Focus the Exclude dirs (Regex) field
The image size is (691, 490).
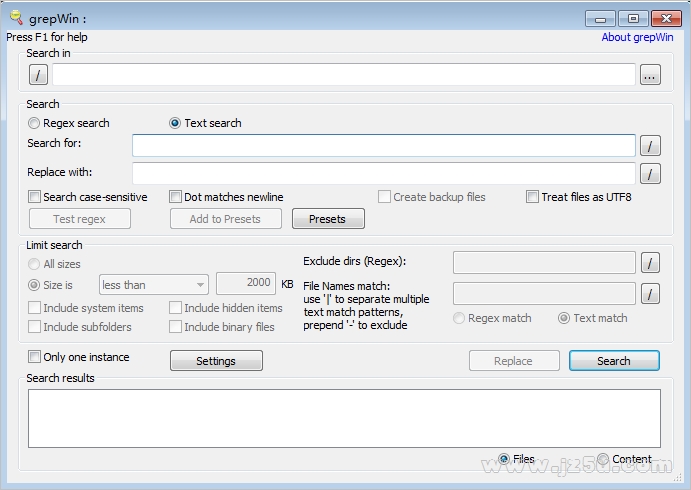coord(544,263)
